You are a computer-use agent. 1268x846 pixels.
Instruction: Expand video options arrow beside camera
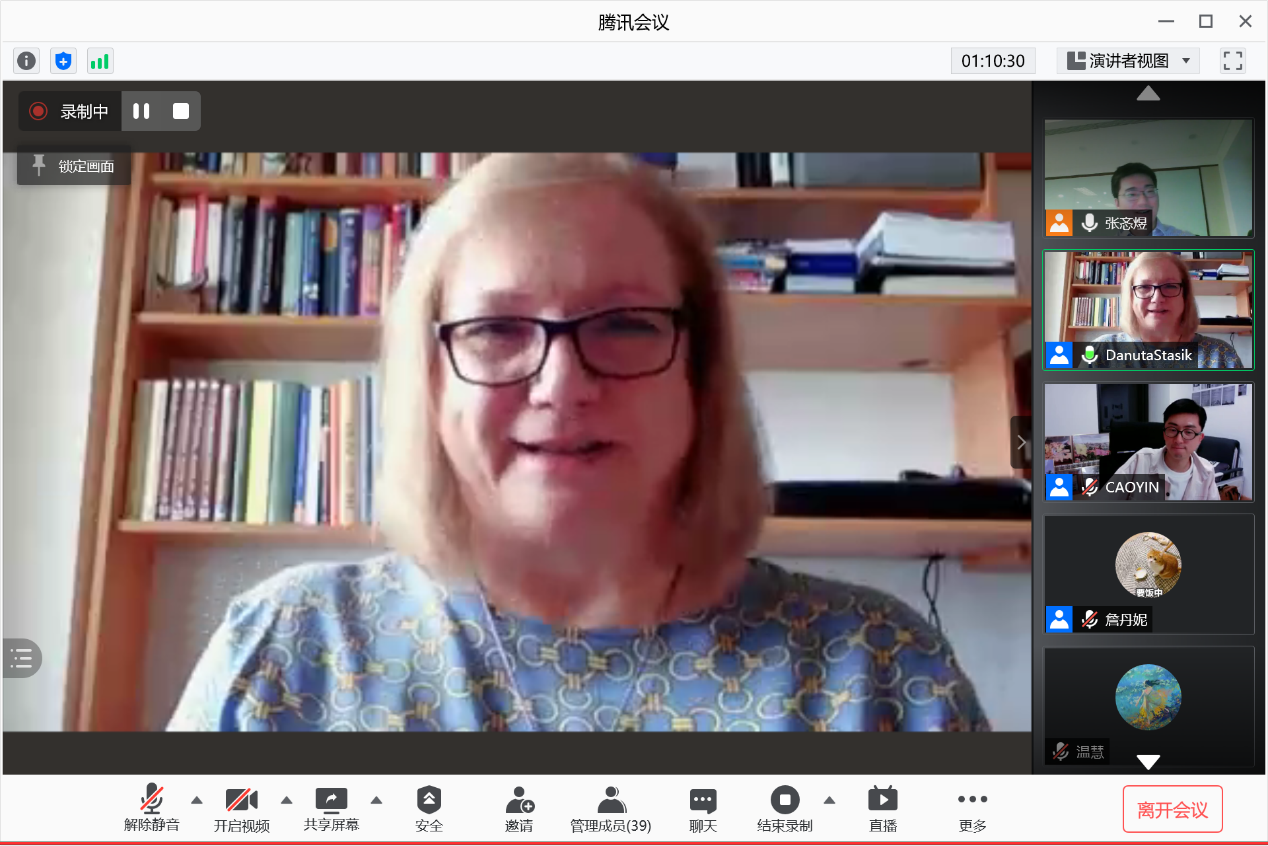(x=287, y=800)
